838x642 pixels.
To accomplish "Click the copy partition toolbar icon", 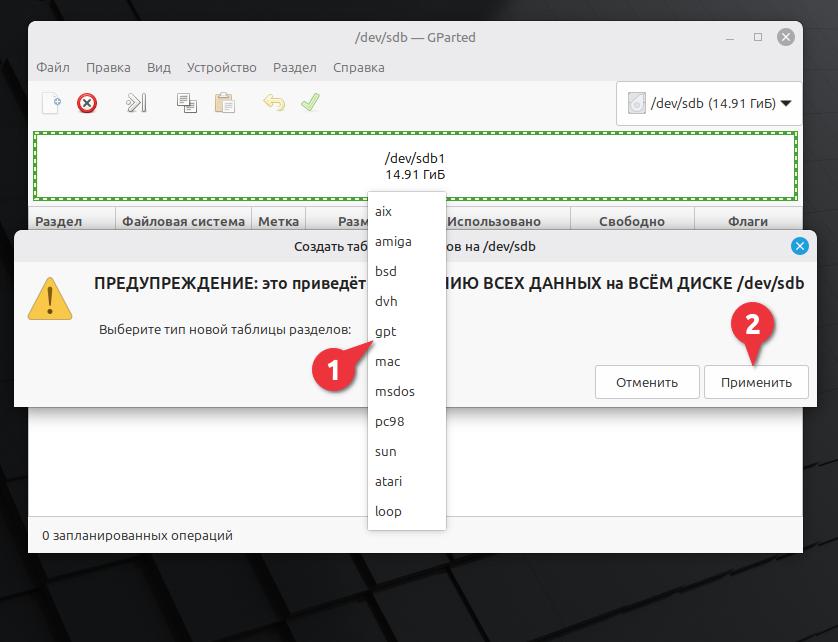I will (187, 103).
